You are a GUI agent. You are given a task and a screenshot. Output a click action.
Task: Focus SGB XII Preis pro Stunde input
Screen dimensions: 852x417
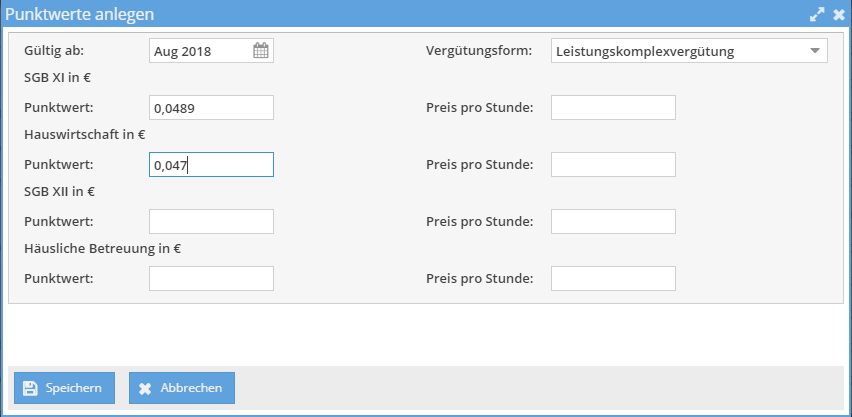pyautogui.click(x=613, y=221)
